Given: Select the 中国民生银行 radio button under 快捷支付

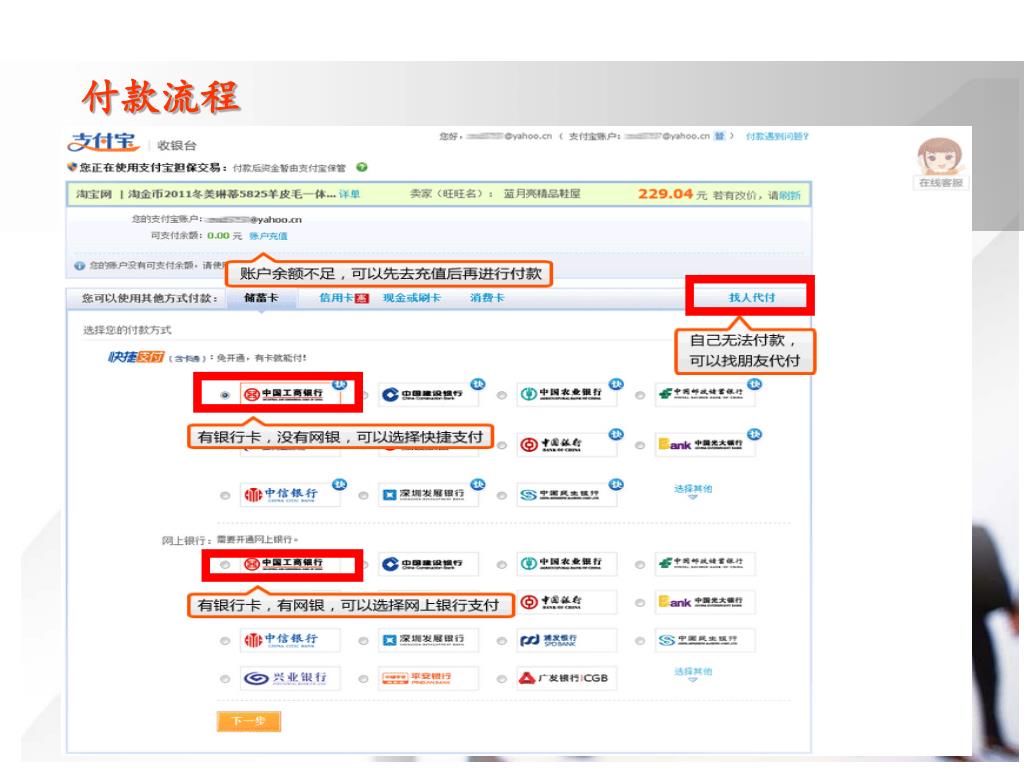Looking at the screenshot, I should pos(502,496).
